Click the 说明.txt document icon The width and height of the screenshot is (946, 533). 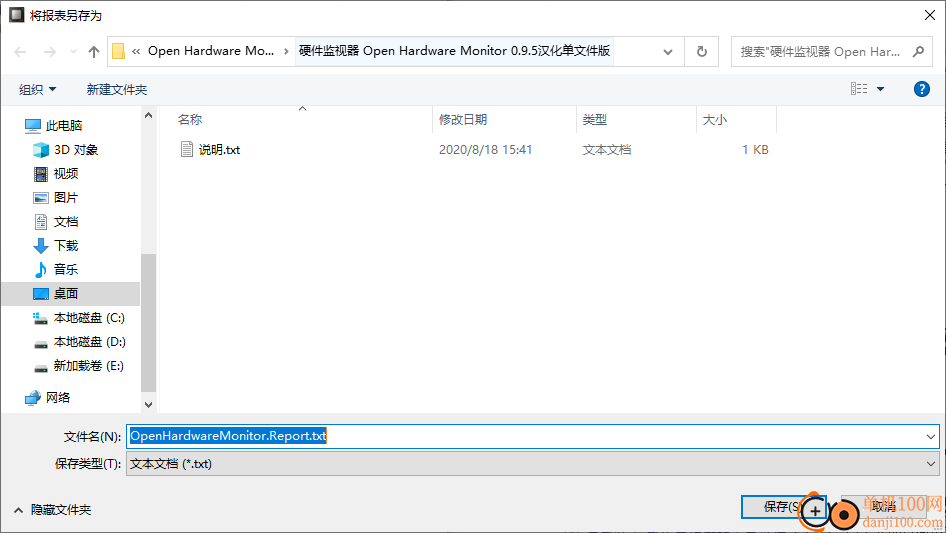click(187, 149)
